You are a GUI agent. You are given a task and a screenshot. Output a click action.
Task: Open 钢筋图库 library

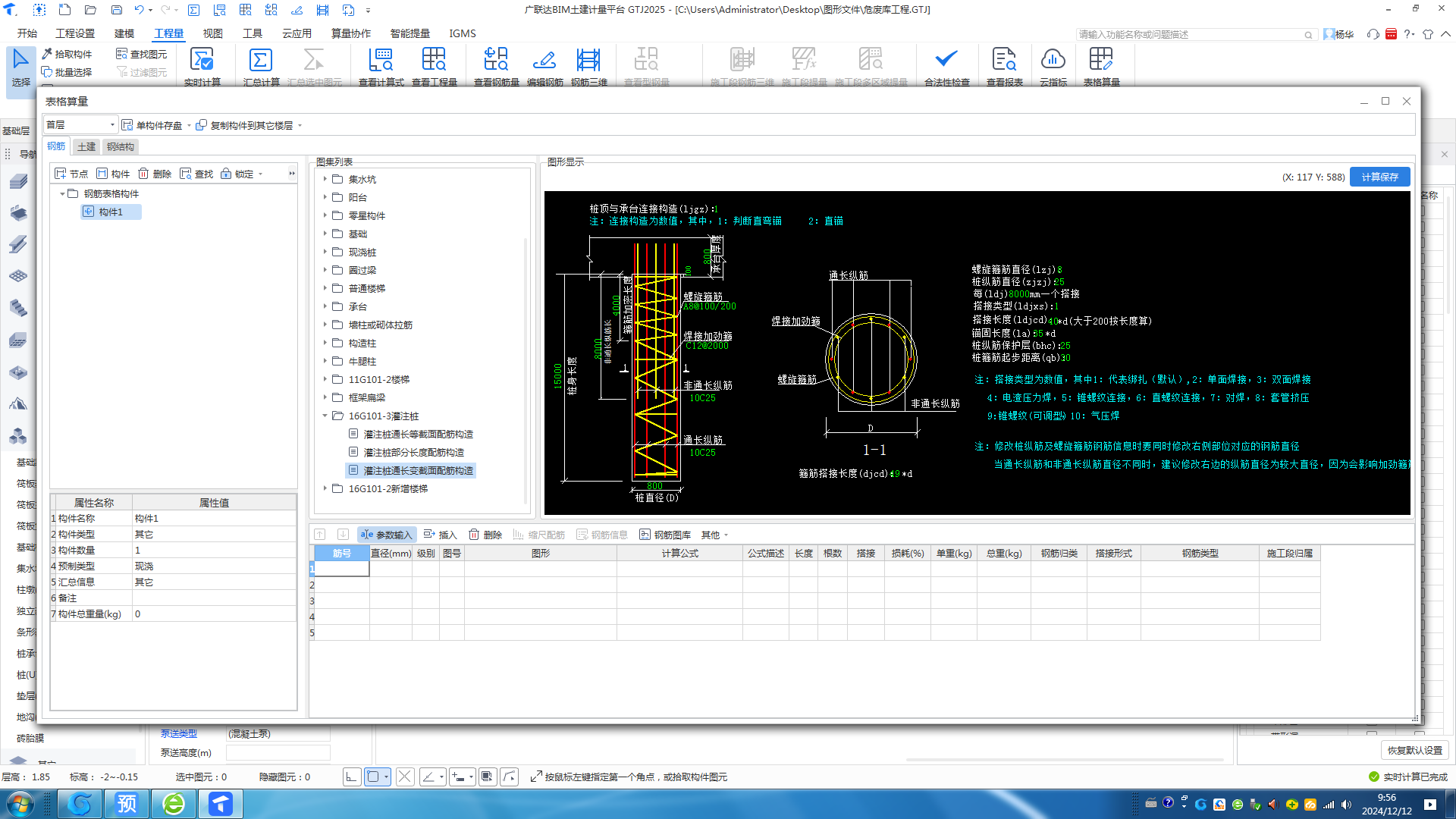click(x=665, y=535)
